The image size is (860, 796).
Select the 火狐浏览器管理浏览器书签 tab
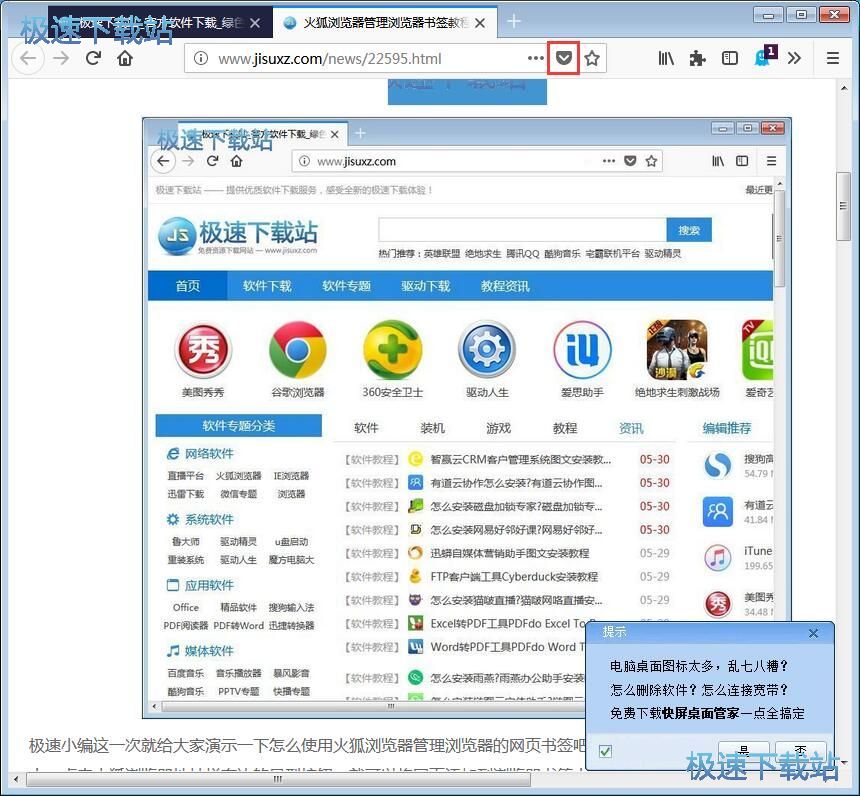386,22
